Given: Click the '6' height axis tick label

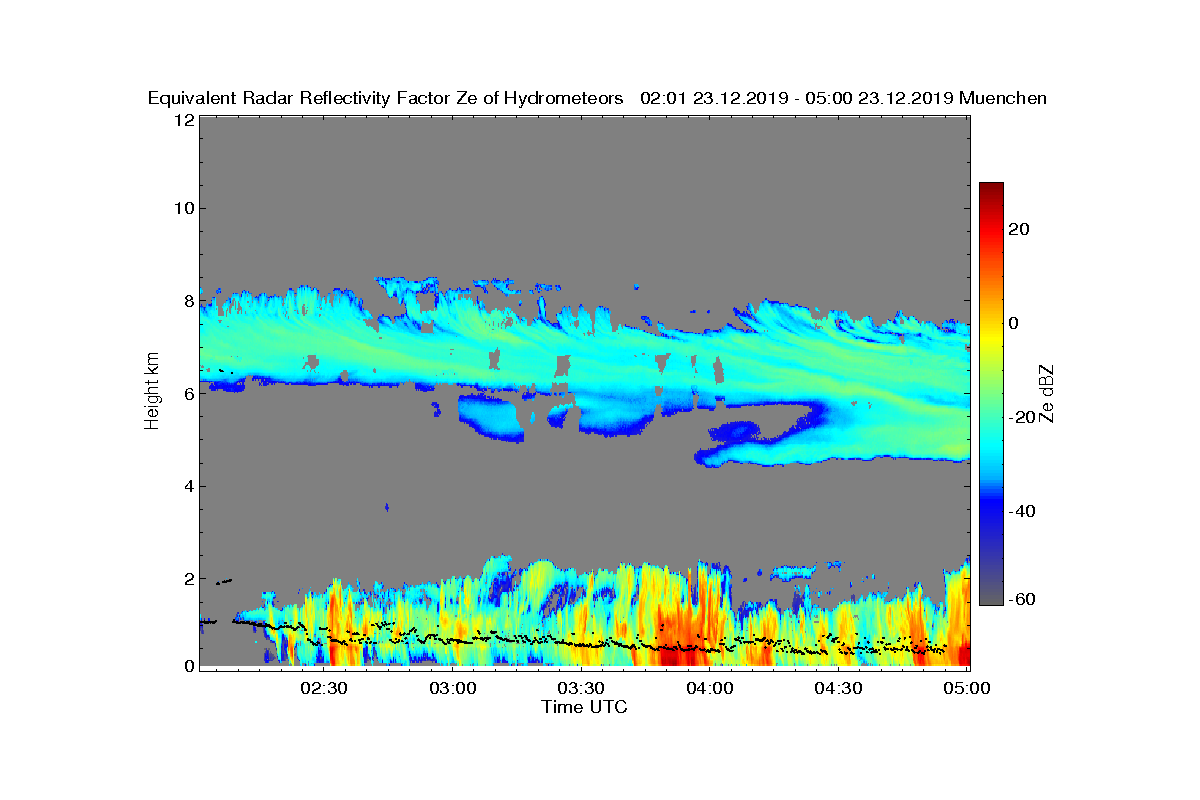Looking at the screenshot, I should 188,394.
